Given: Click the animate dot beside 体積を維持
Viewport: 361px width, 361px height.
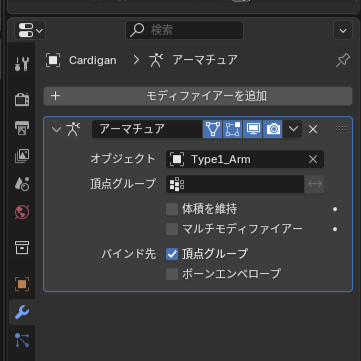Looking at the screenshot, I should click(335, 209).
